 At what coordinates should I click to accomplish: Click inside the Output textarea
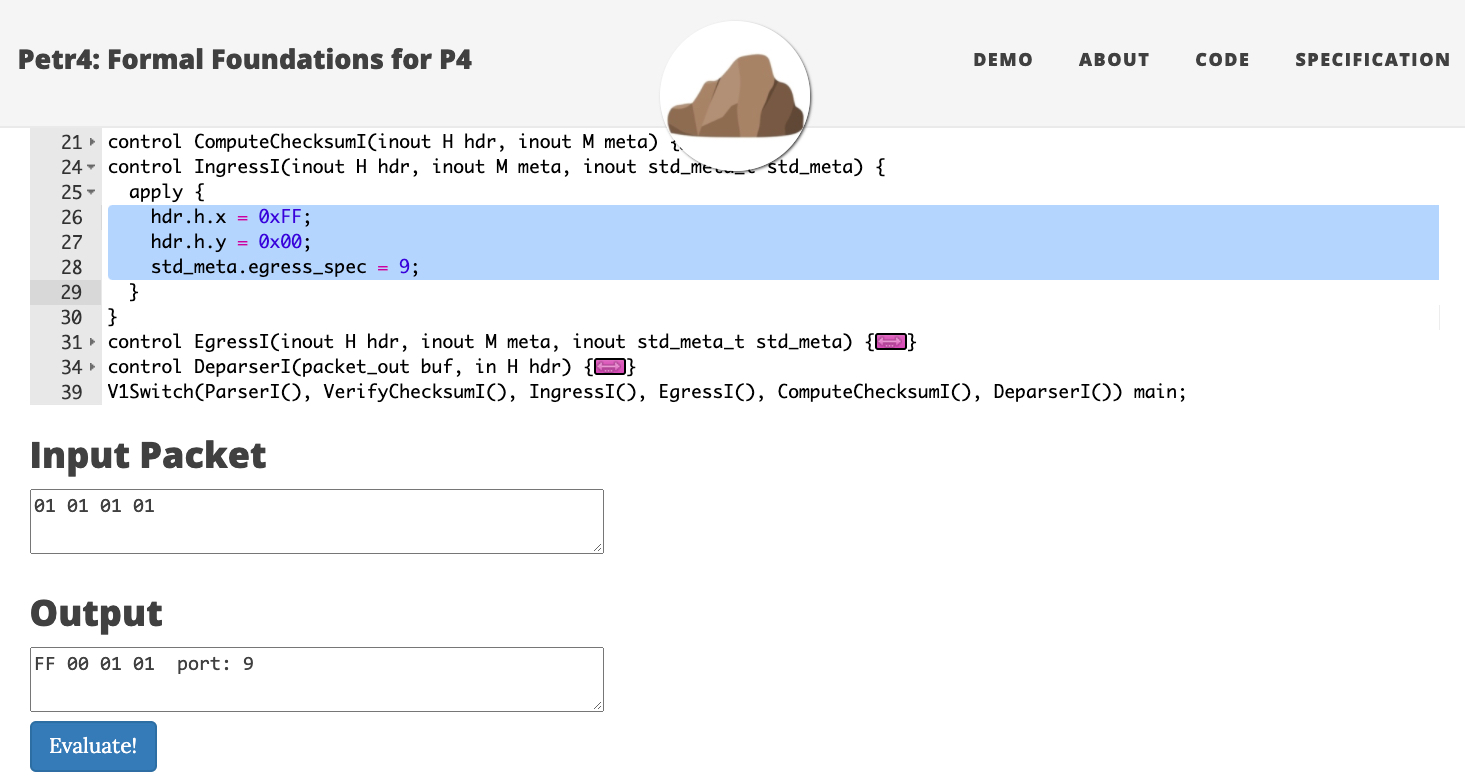tap(317, 679)
